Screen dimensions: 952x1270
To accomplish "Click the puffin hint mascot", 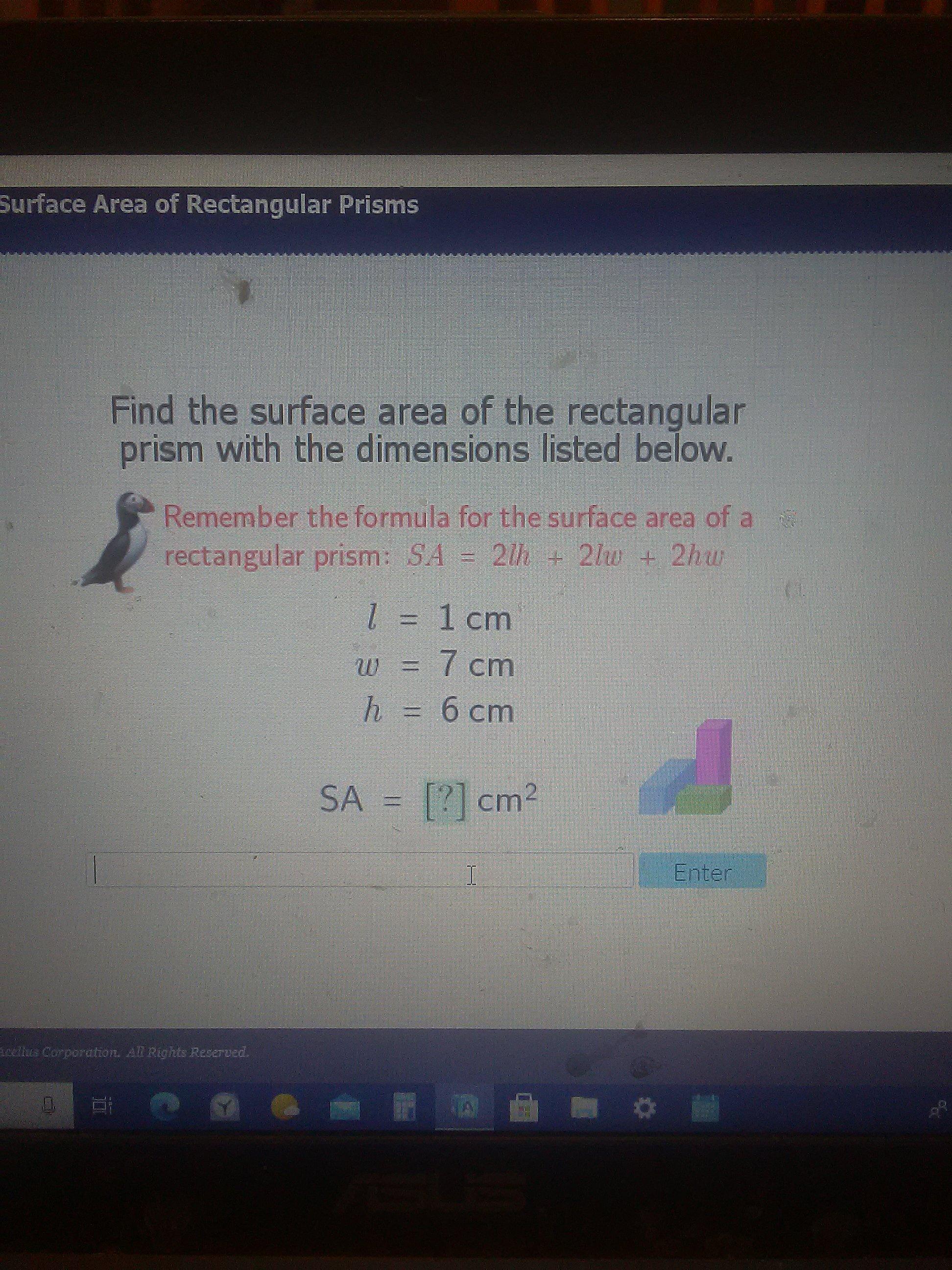I will click(x=122, y=542).
